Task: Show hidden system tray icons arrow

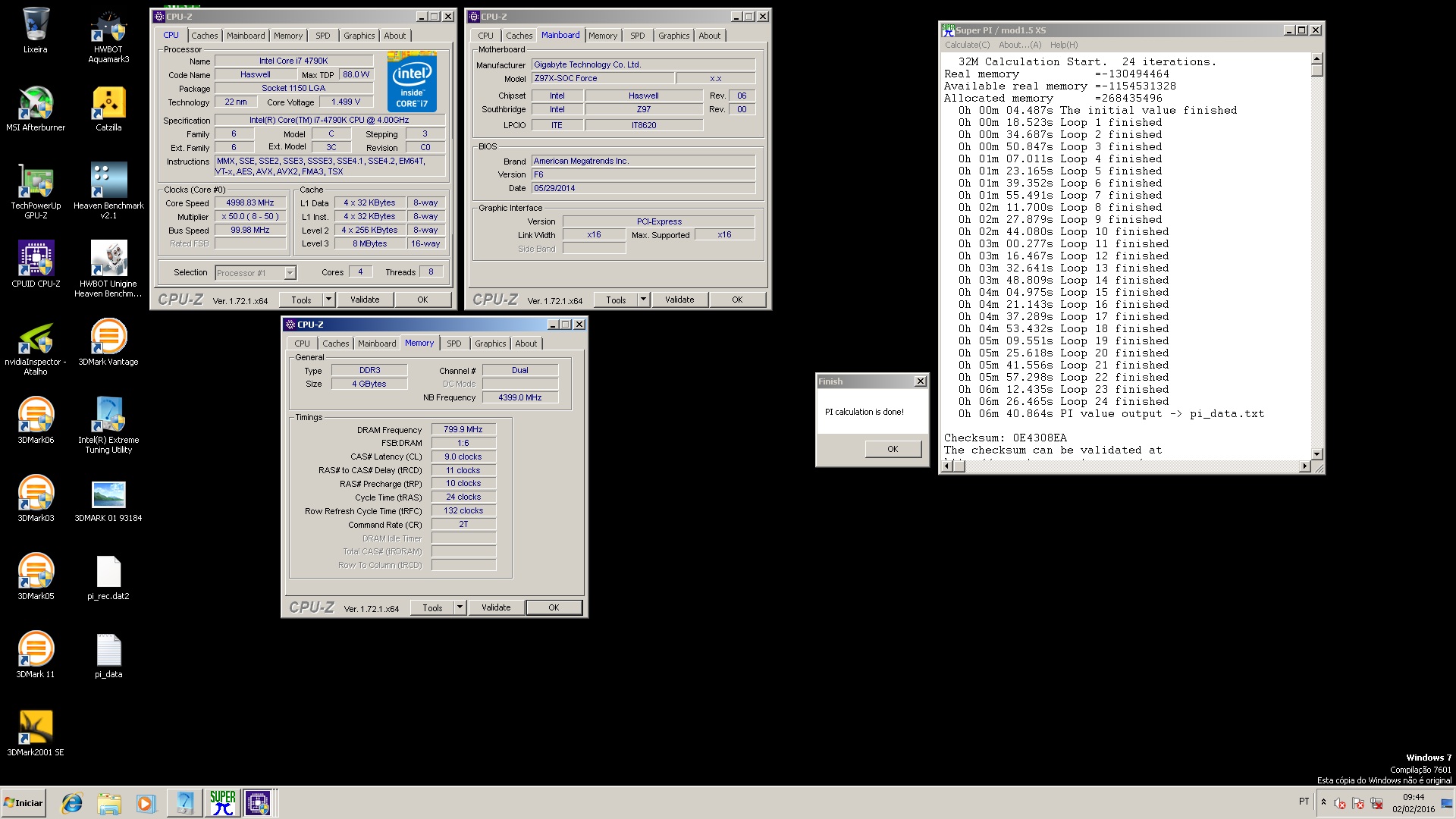Action: click(1323, 802)
